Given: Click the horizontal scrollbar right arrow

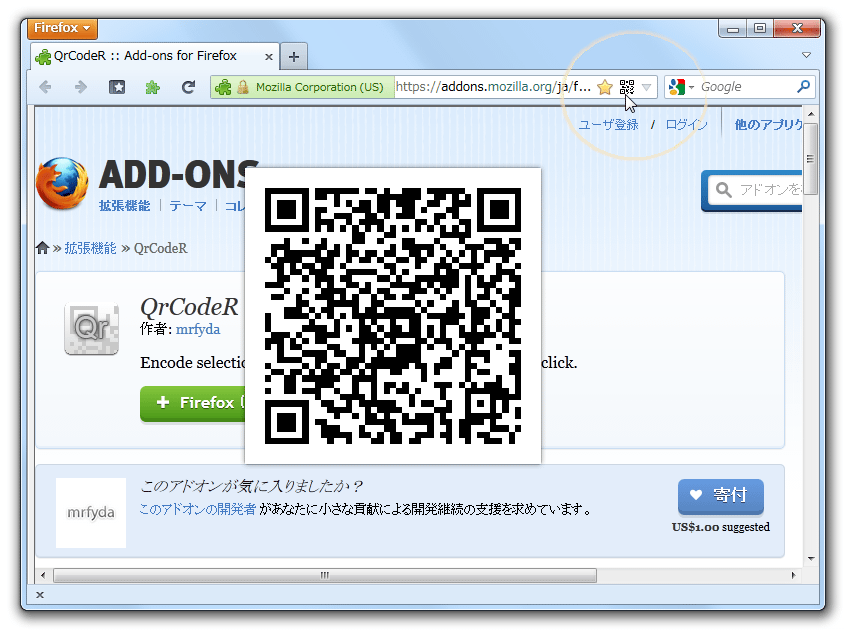Looking at the screenshot, I should tap(793, 575).
